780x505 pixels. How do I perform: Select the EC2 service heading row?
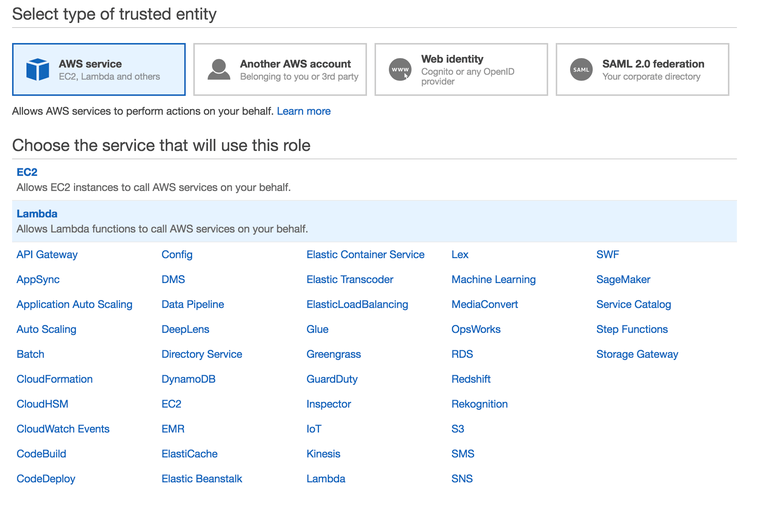click(374, 180)
